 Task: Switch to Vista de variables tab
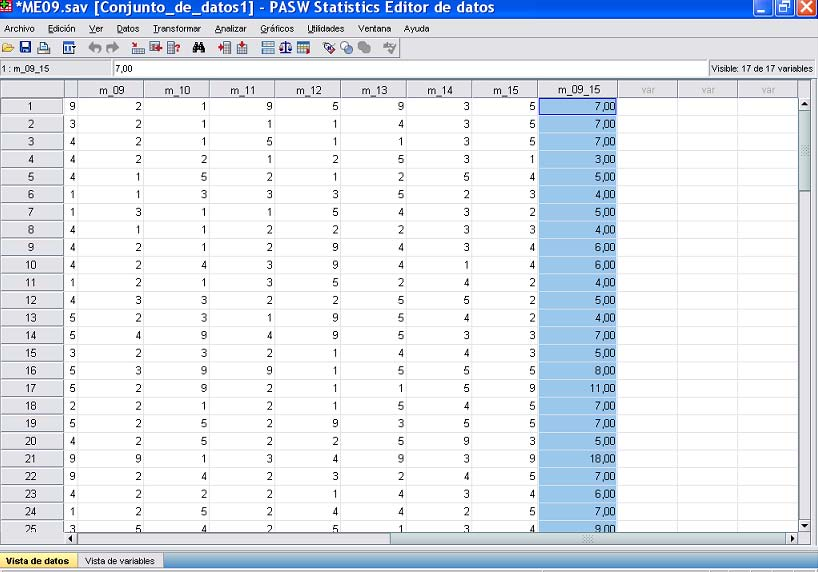coord(120,561)
